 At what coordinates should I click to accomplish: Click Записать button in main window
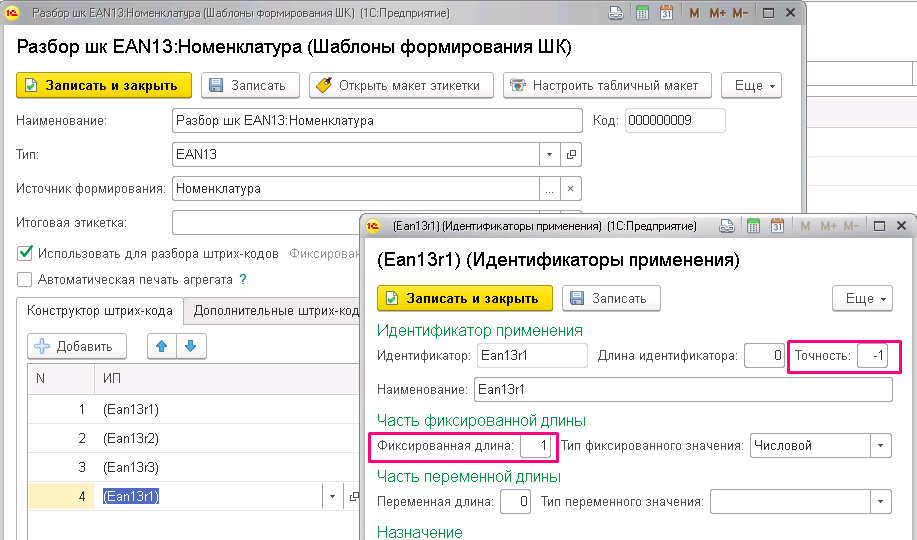coord(250,85)
